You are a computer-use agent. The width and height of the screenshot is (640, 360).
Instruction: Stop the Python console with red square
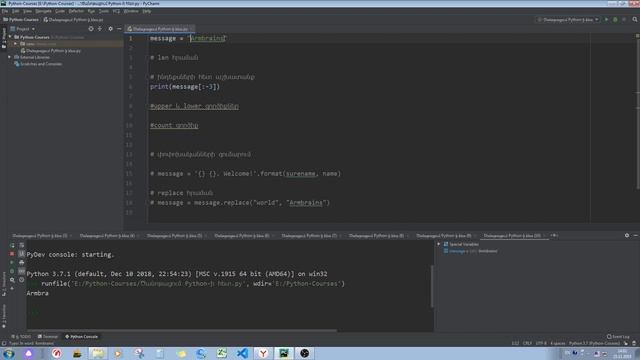12,254
